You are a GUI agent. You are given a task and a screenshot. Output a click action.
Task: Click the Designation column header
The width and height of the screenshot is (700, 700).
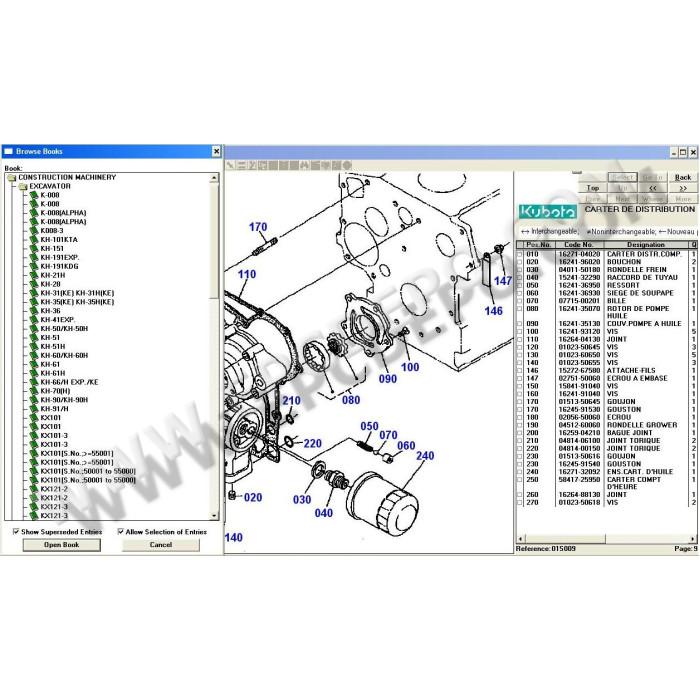tap(646, 245)
